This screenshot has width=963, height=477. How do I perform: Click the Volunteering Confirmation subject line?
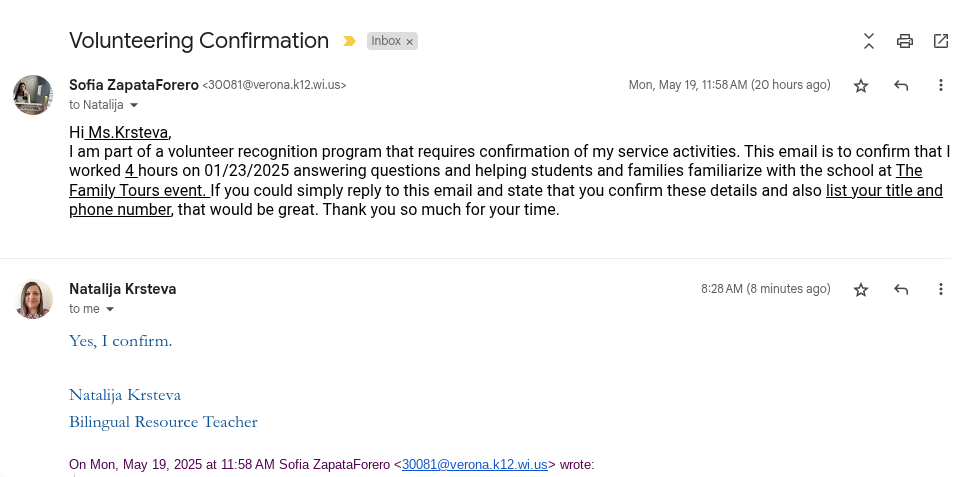tap(199, 41)
